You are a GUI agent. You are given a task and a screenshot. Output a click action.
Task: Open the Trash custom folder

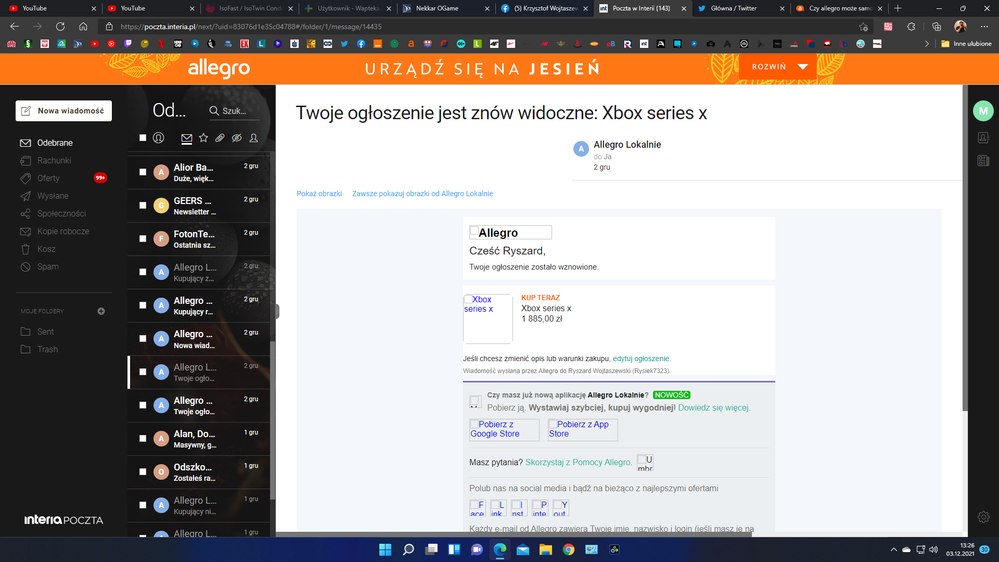click(47, 349)
